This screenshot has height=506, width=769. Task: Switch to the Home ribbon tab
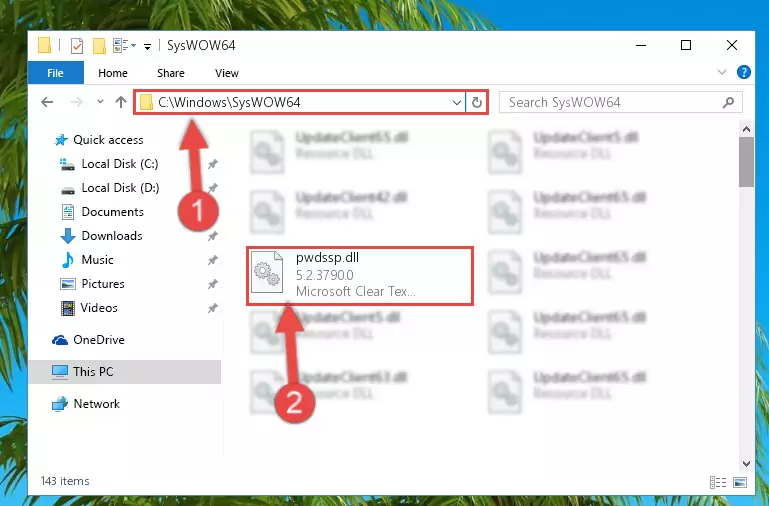113,73
